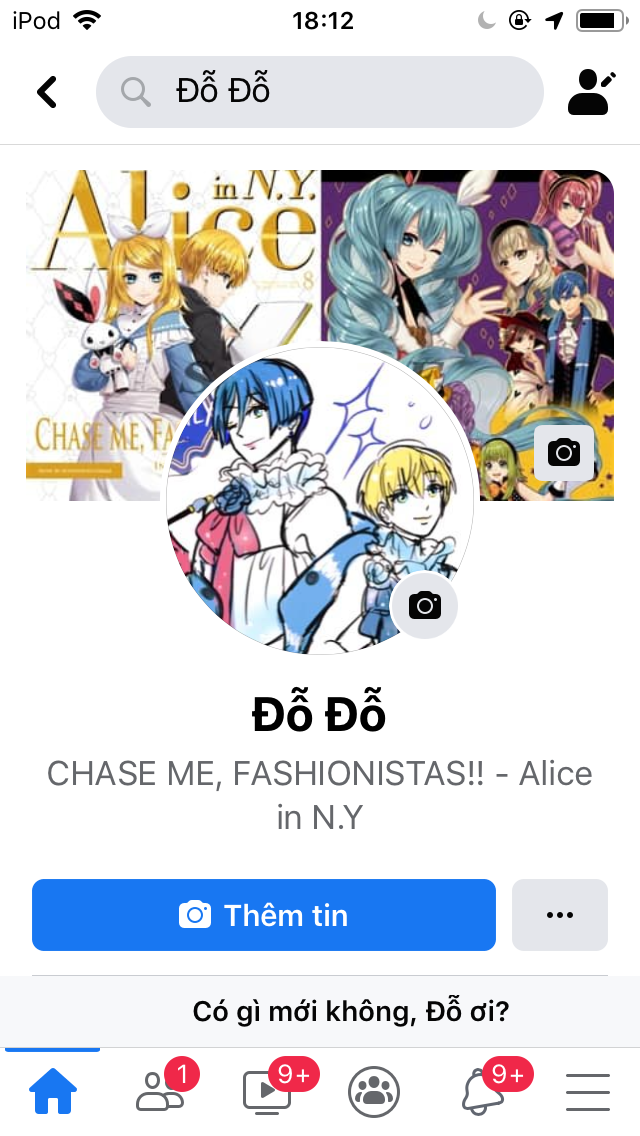Tap the back arrow icon

[47, 92]
